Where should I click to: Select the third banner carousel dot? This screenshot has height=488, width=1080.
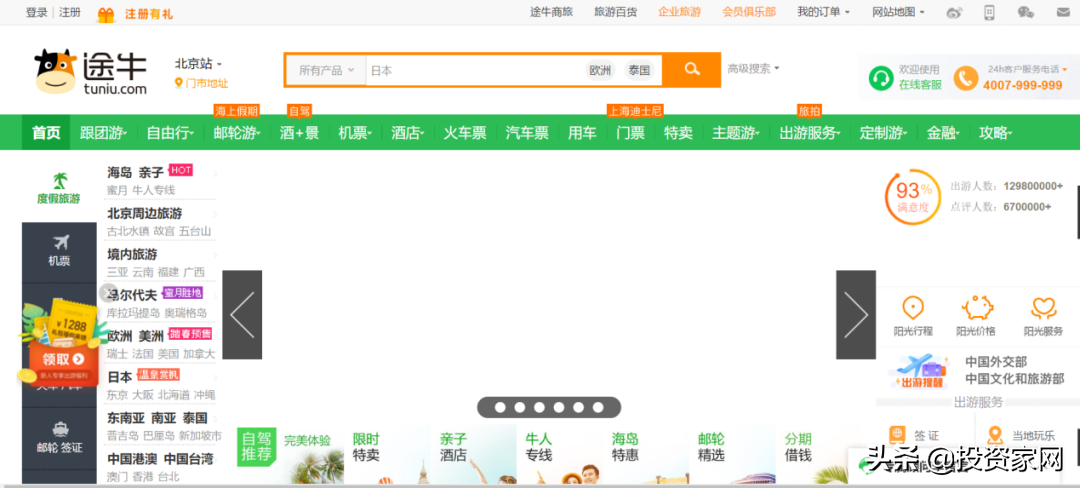pyautogui.click(x=539, y=407)
